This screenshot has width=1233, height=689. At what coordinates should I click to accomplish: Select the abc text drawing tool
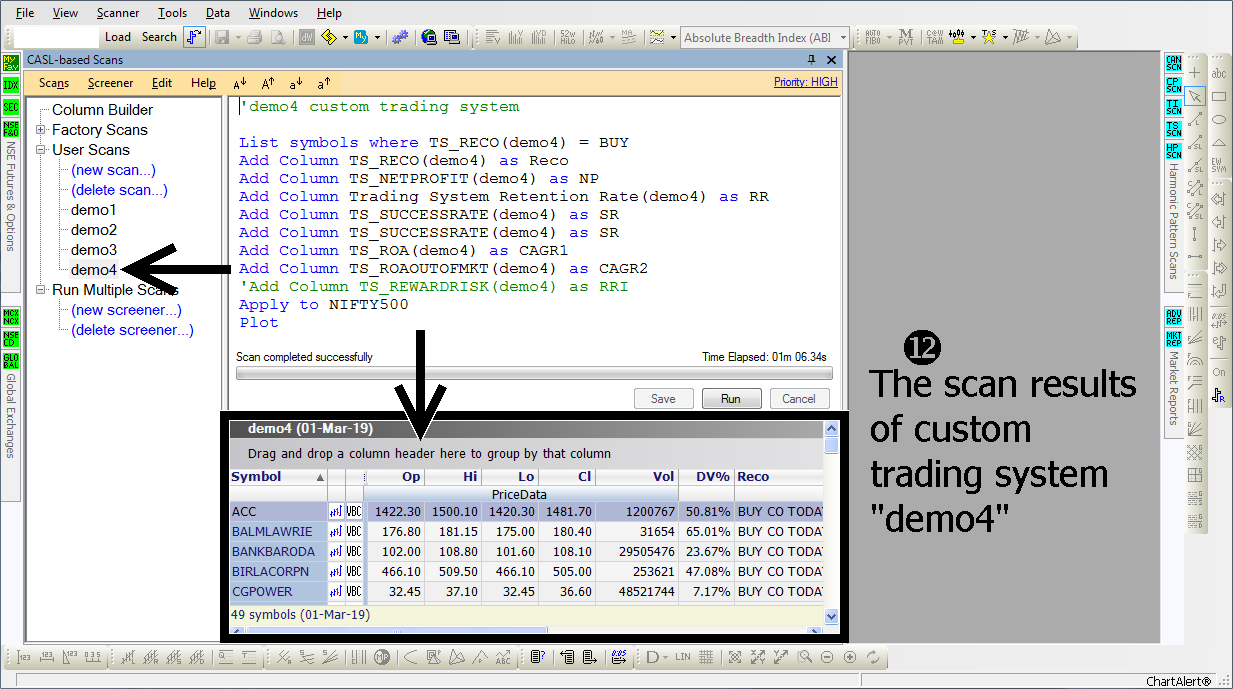[x=1220, y=73]
